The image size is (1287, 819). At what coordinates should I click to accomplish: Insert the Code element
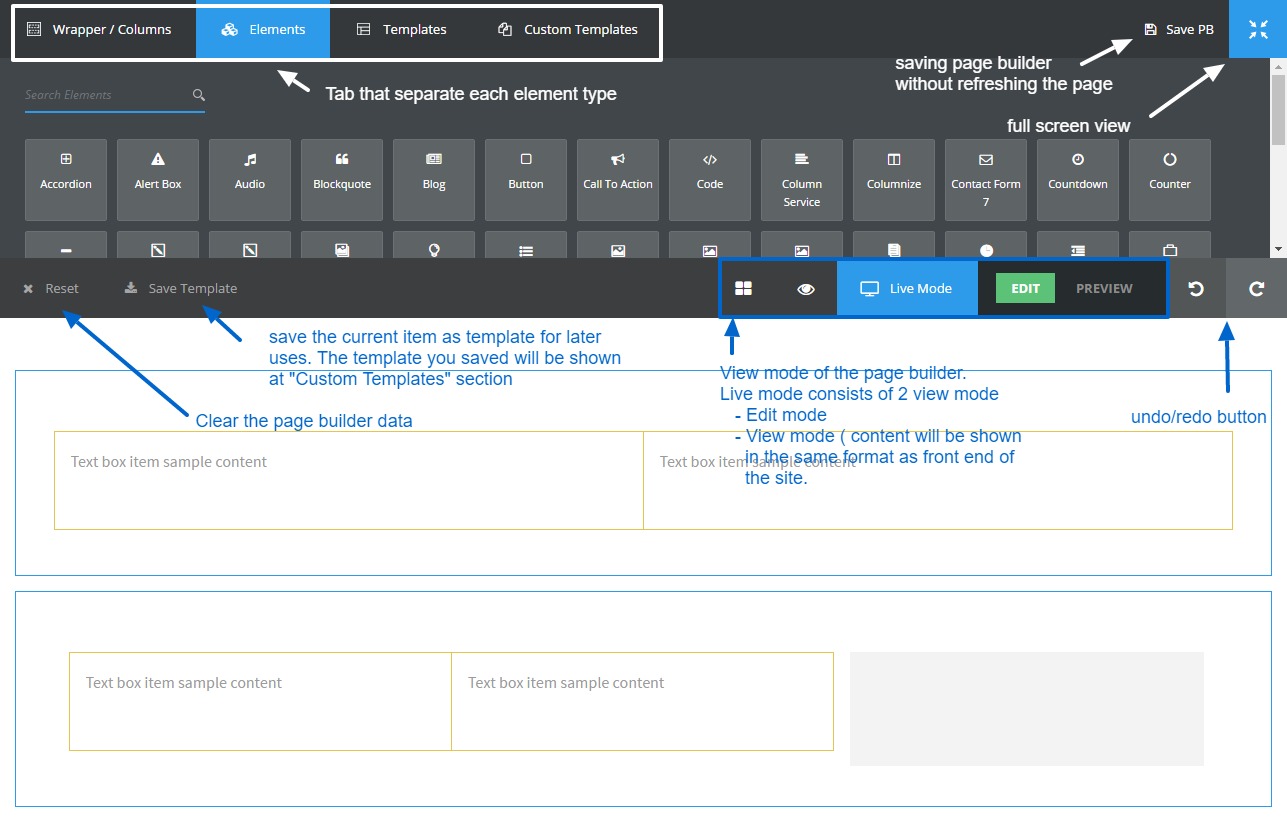710,180
